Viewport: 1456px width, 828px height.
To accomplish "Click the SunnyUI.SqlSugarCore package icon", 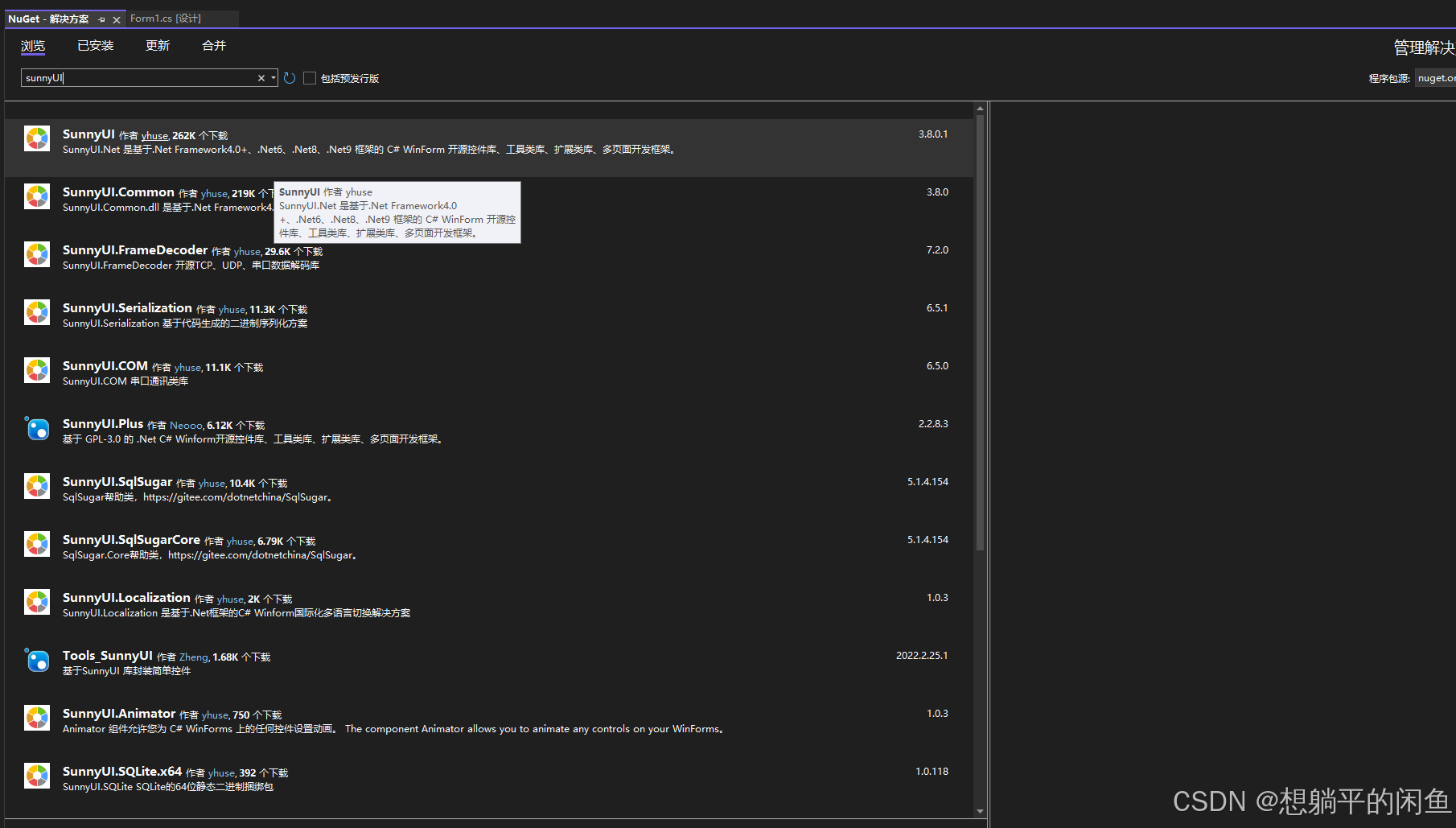I will [x=37, y=544].
